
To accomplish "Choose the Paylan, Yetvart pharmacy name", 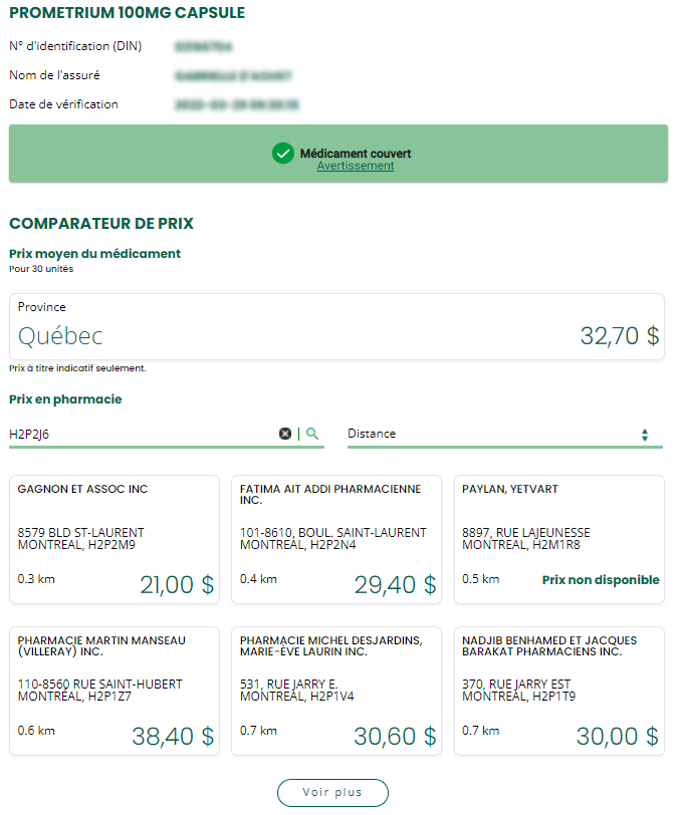I will 510,489.
